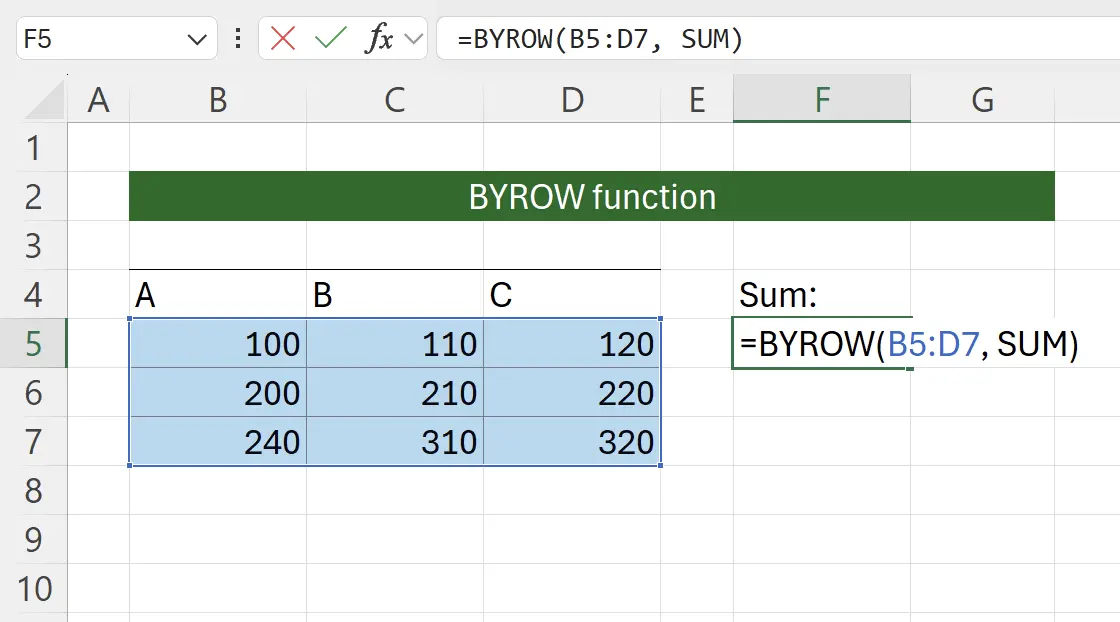Open Insert Function with the fx icon
Viewport: 1120px width, 622px height.
pyautogui.click(x=378, y=39)
